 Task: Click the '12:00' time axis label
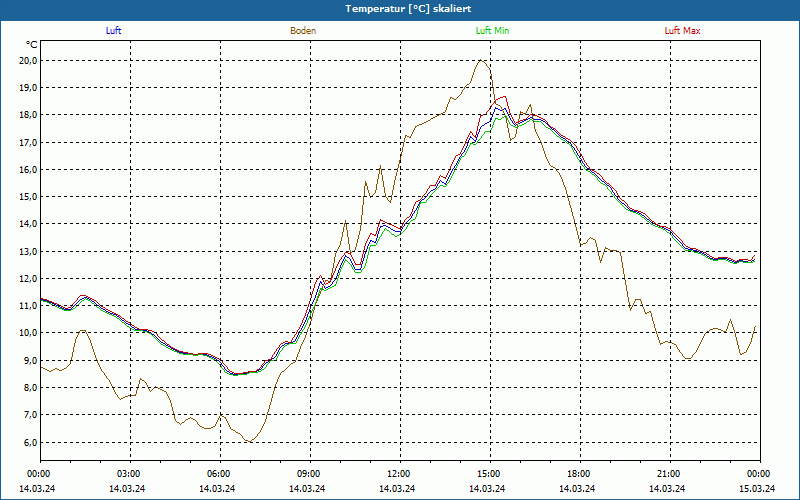pyautogui.click(x=398, y=474)
